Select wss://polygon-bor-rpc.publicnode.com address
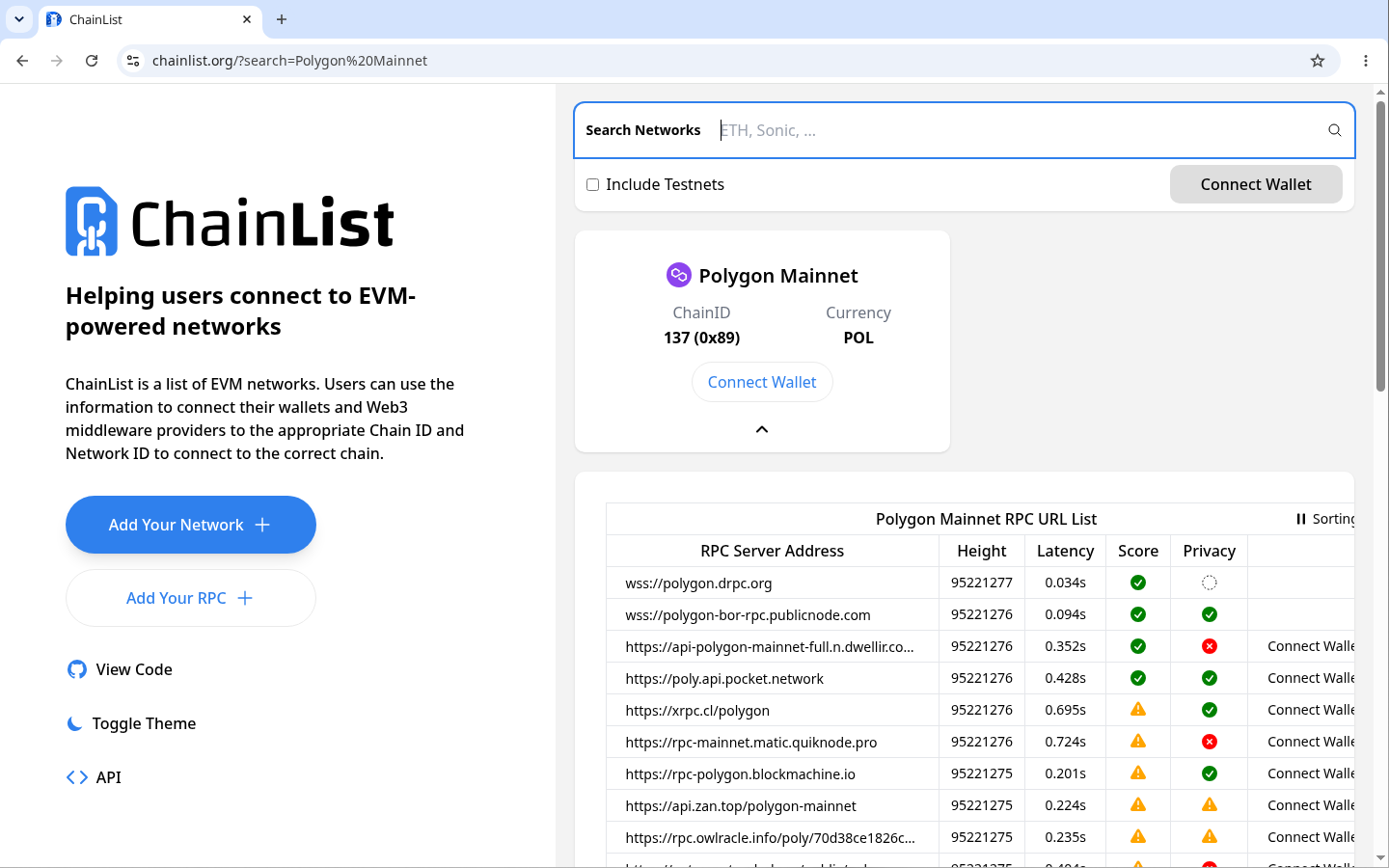 [748, 614]
